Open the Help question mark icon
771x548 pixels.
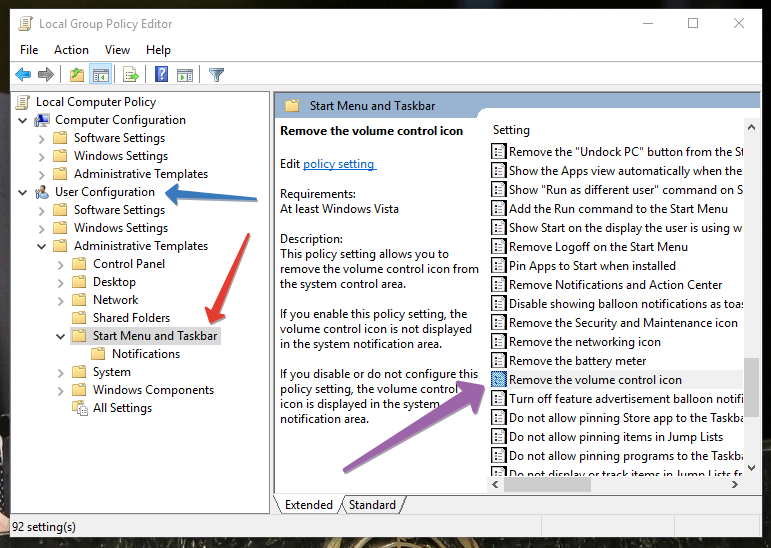coord(161,75)
